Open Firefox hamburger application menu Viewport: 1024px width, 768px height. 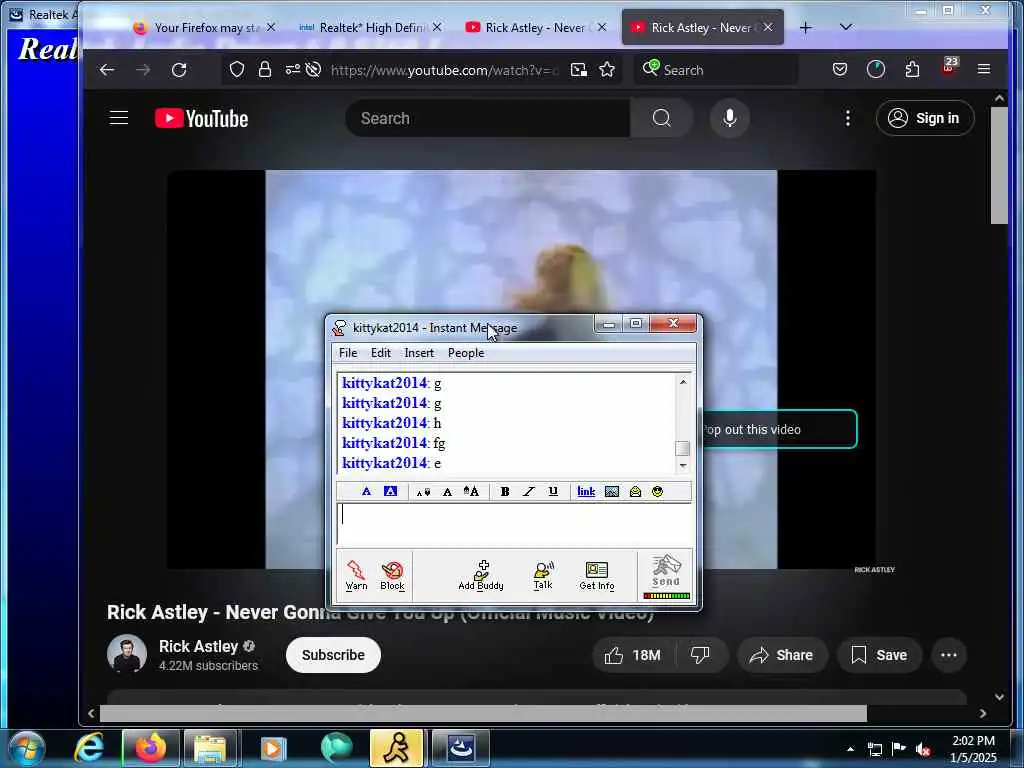[984, 69]
